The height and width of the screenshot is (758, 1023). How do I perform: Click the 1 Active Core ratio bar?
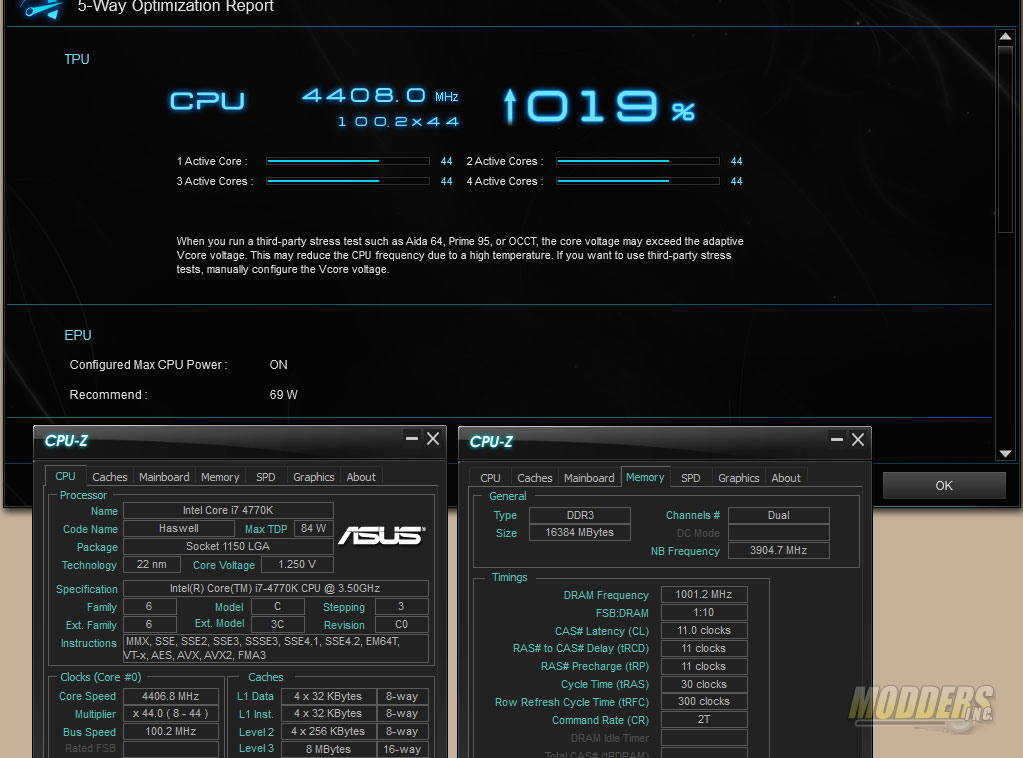coord(348,161)
